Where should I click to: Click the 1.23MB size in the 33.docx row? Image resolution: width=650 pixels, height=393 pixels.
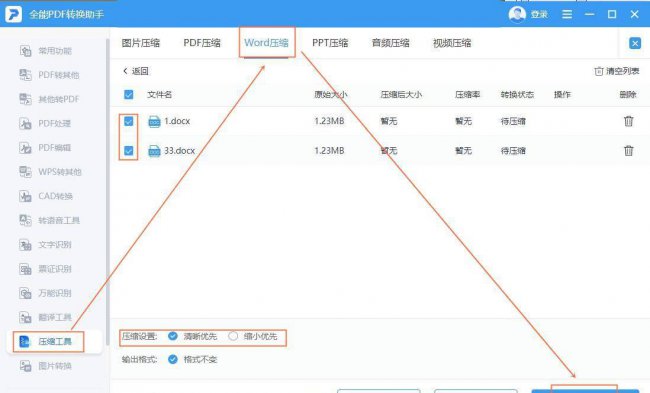pyautogui.click(x=329, y=150)
